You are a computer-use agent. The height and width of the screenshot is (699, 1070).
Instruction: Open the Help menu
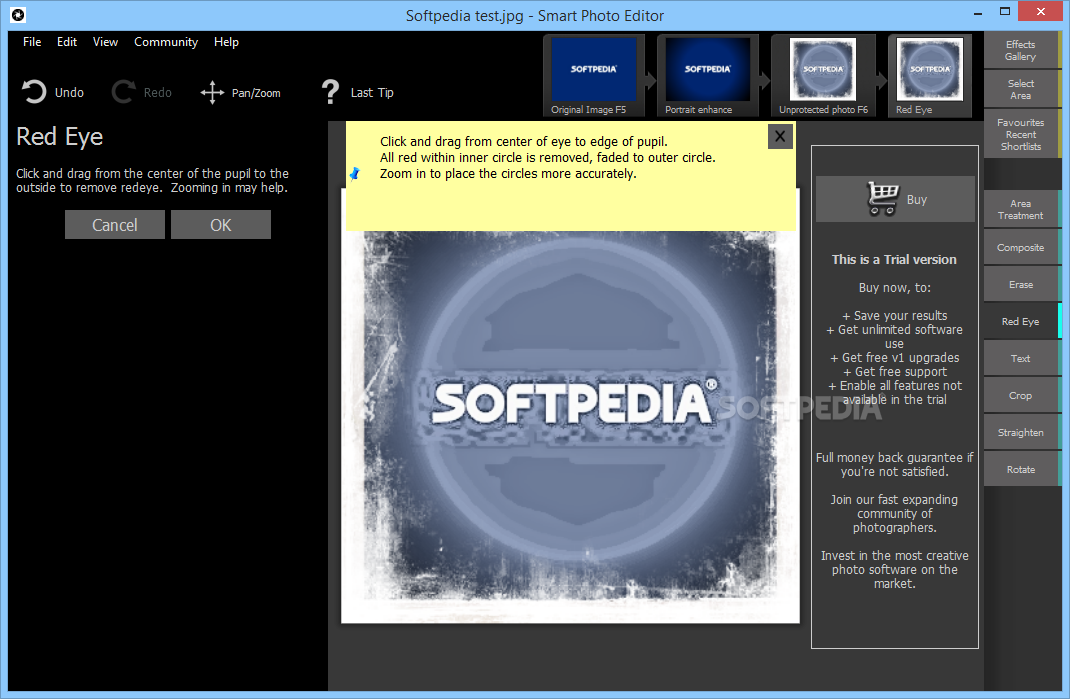tap(226, 42)
